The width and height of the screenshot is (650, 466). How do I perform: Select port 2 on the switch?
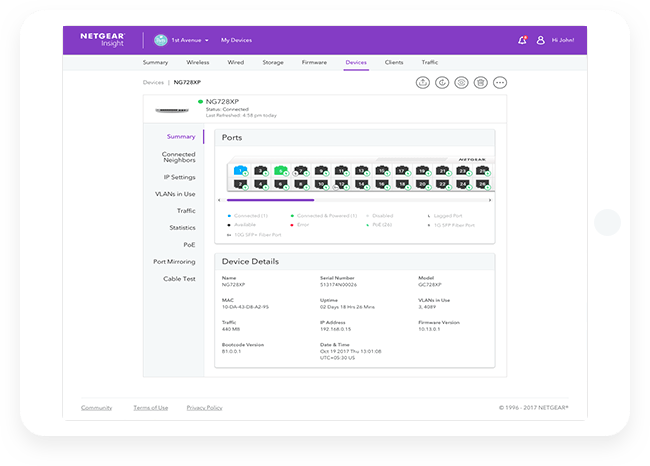click(240, 184)
